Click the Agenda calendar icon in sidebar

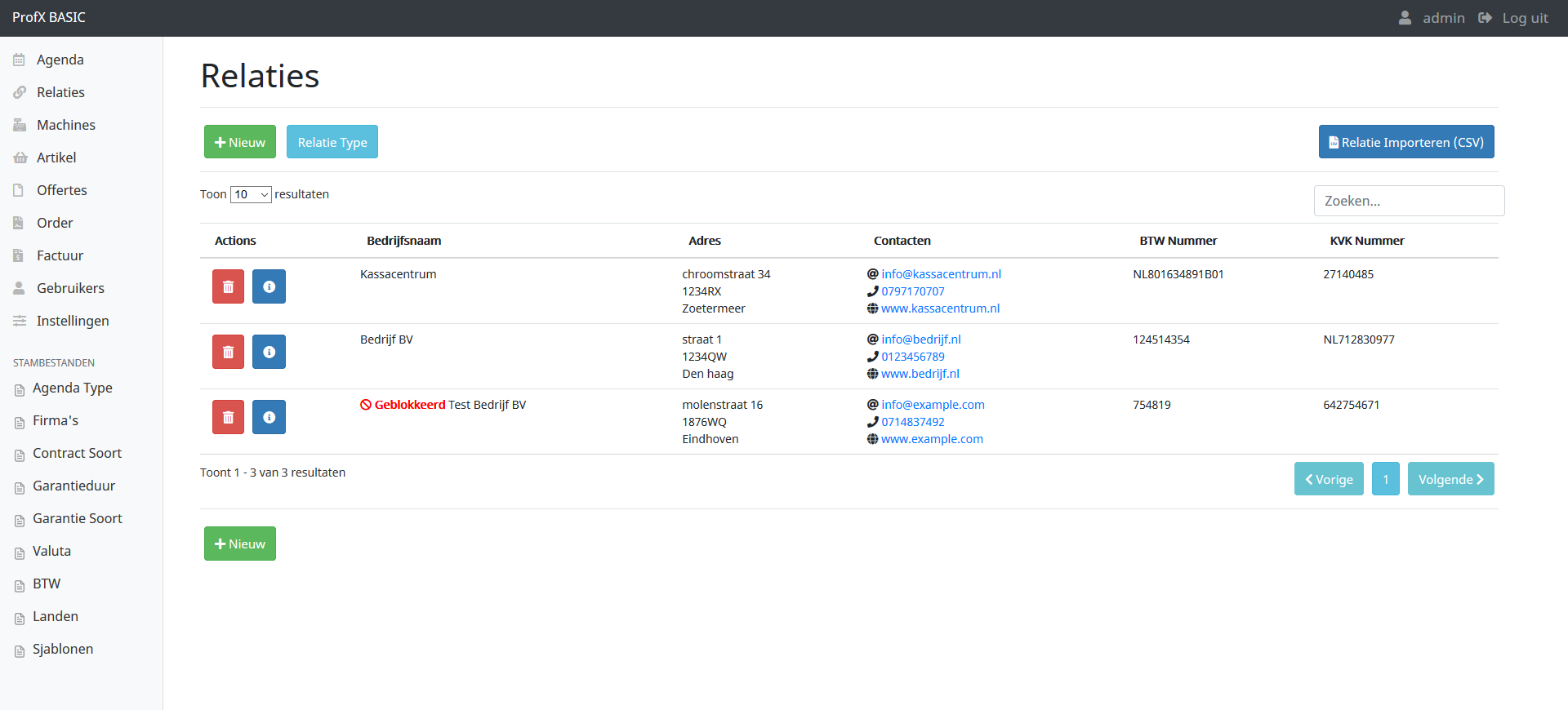pyautogui.click(x=19, y=60)
